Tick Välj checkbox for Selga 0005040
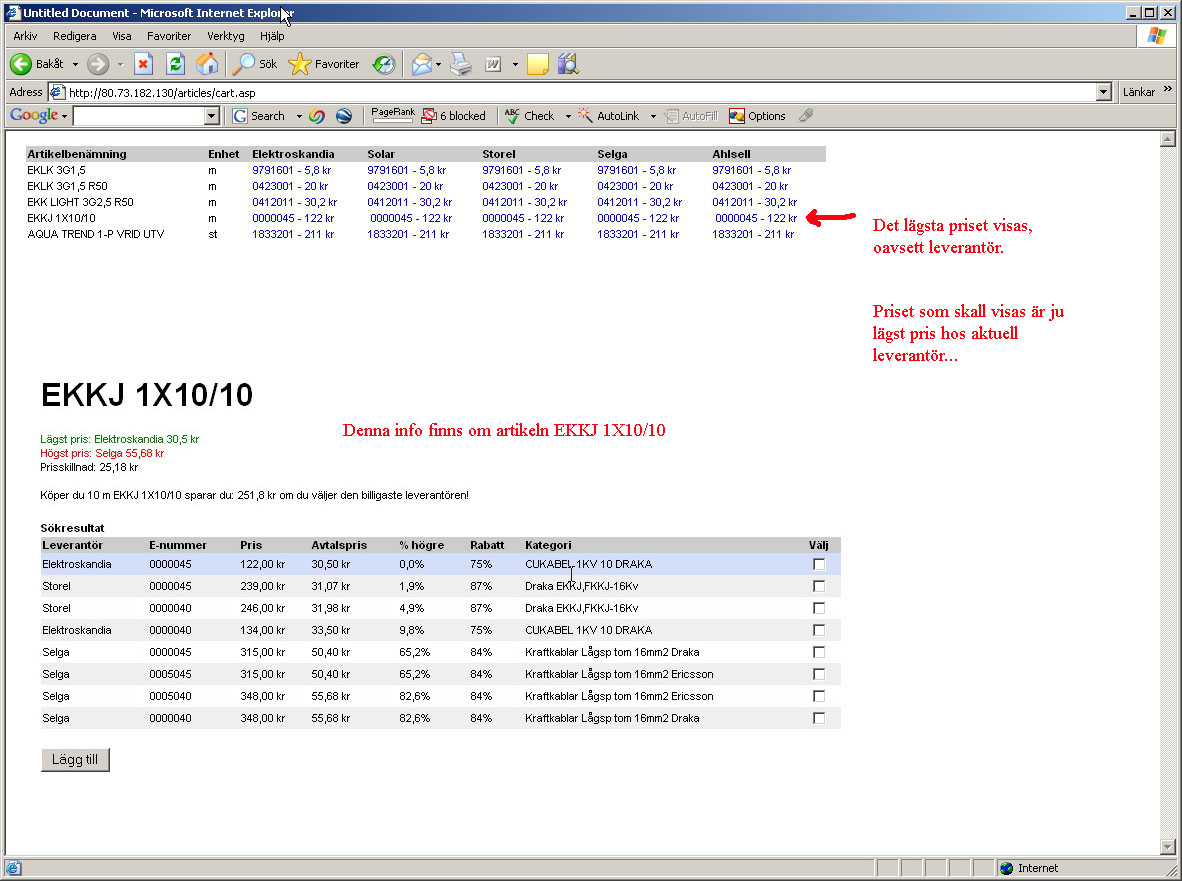The height and width of the screenshot is (881, 1182). [x=819, y=696]
